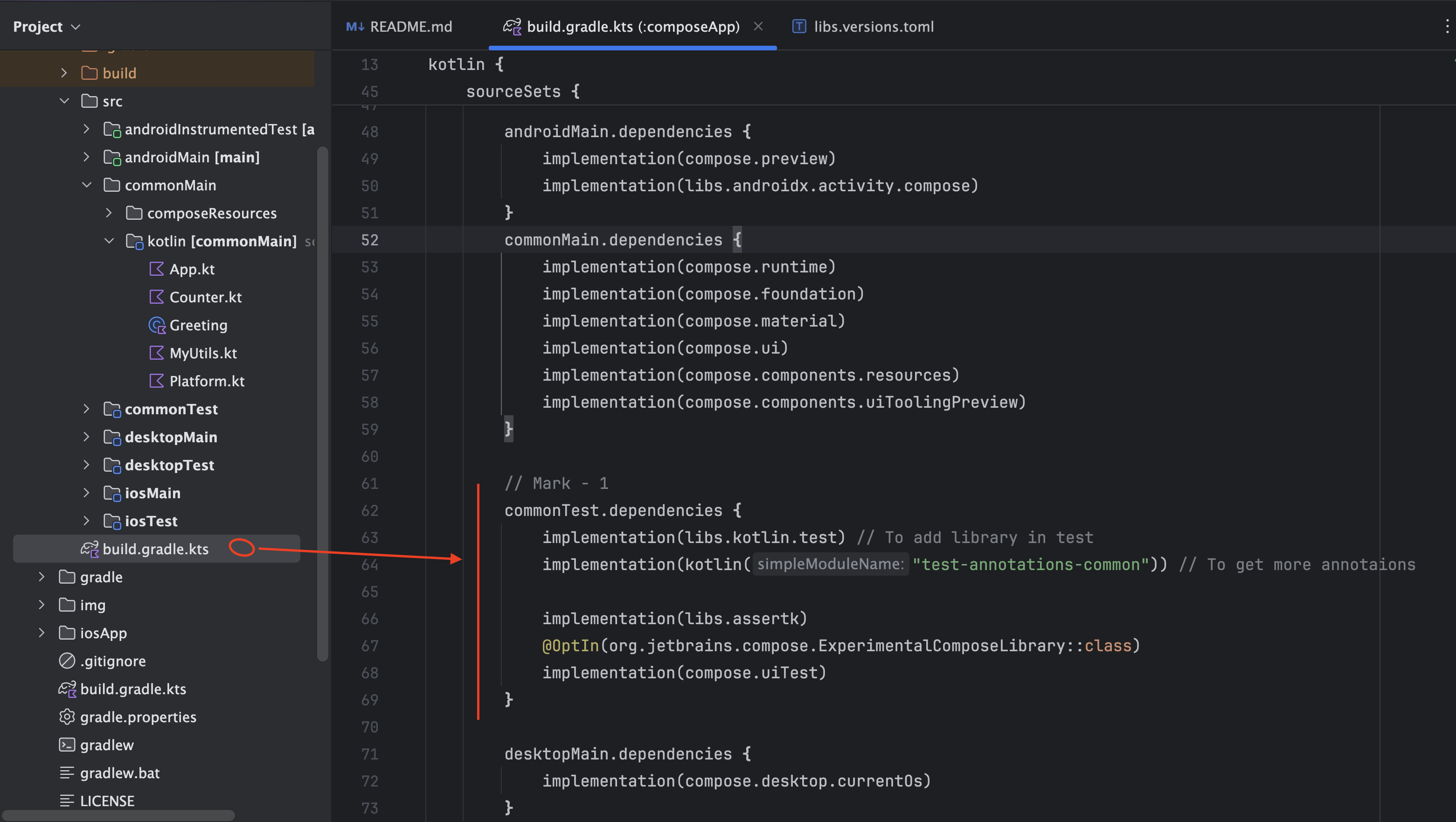Viewport: 1456px width, 822px height.
Task: Click the .gitignore file icon
Action: point(67,661)
